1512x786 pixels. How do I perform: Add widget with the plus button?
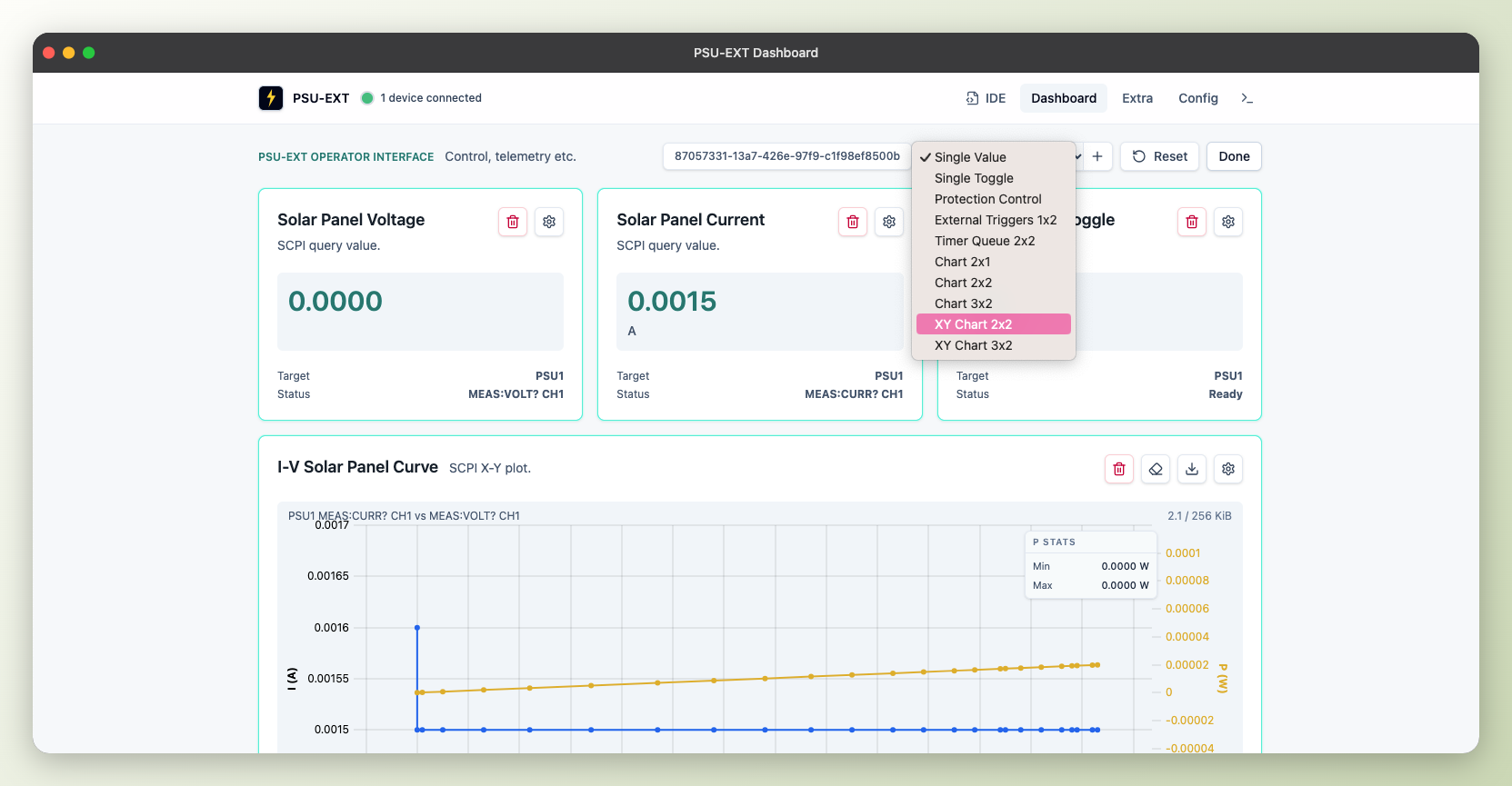pos(1097,156)
